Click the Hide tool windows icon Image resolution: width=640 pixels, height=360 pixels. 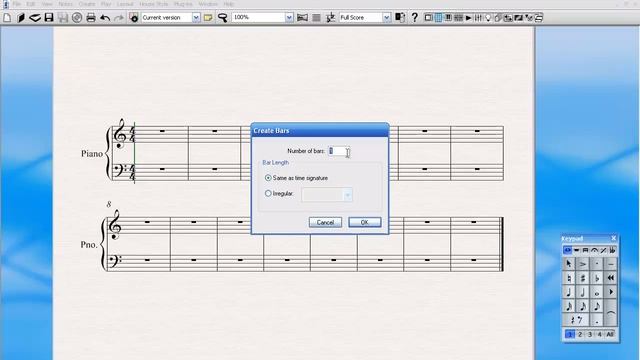point(539,18)
